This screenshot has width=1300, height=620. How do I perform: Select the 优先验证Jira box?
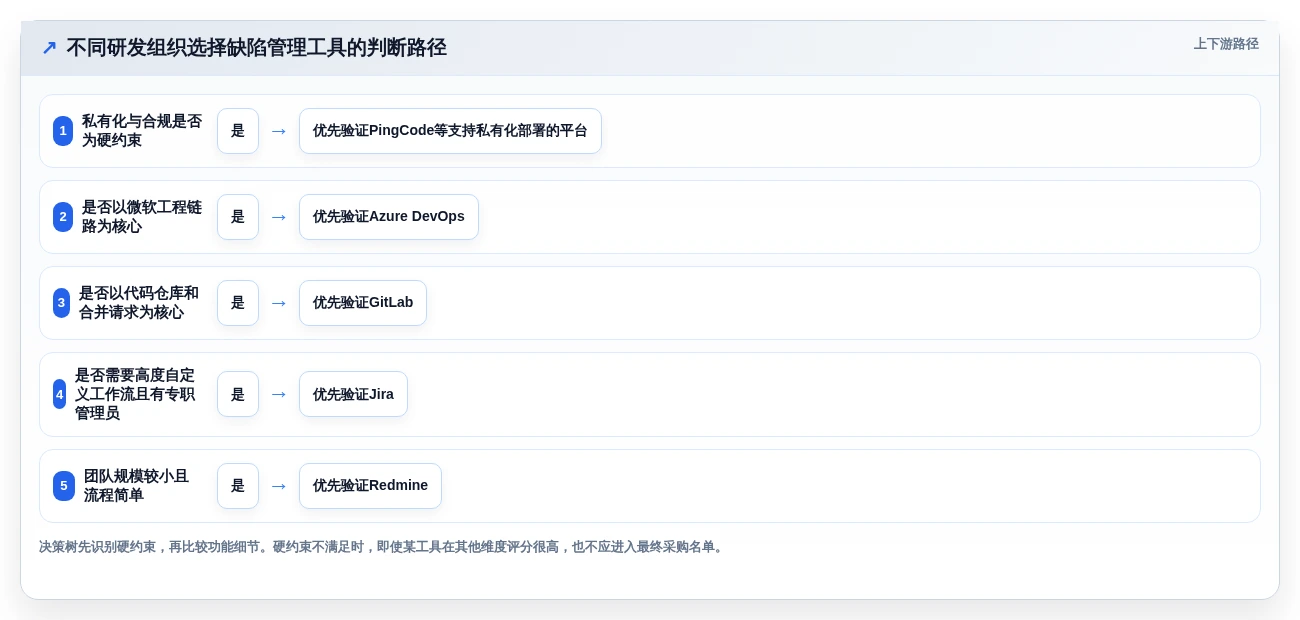coord(353,394)
